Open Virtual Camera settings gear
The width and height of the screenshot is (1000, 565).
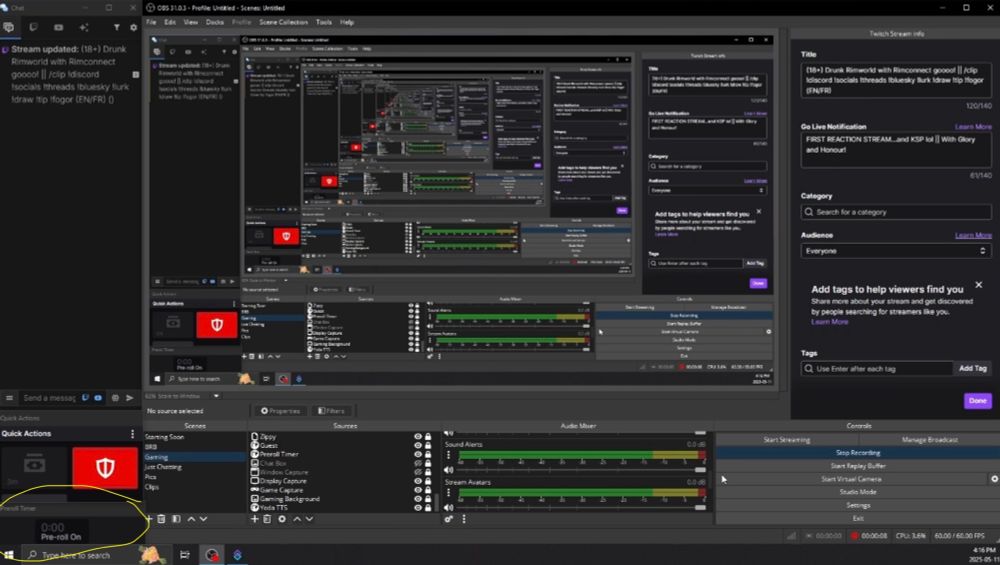point(994,479)
